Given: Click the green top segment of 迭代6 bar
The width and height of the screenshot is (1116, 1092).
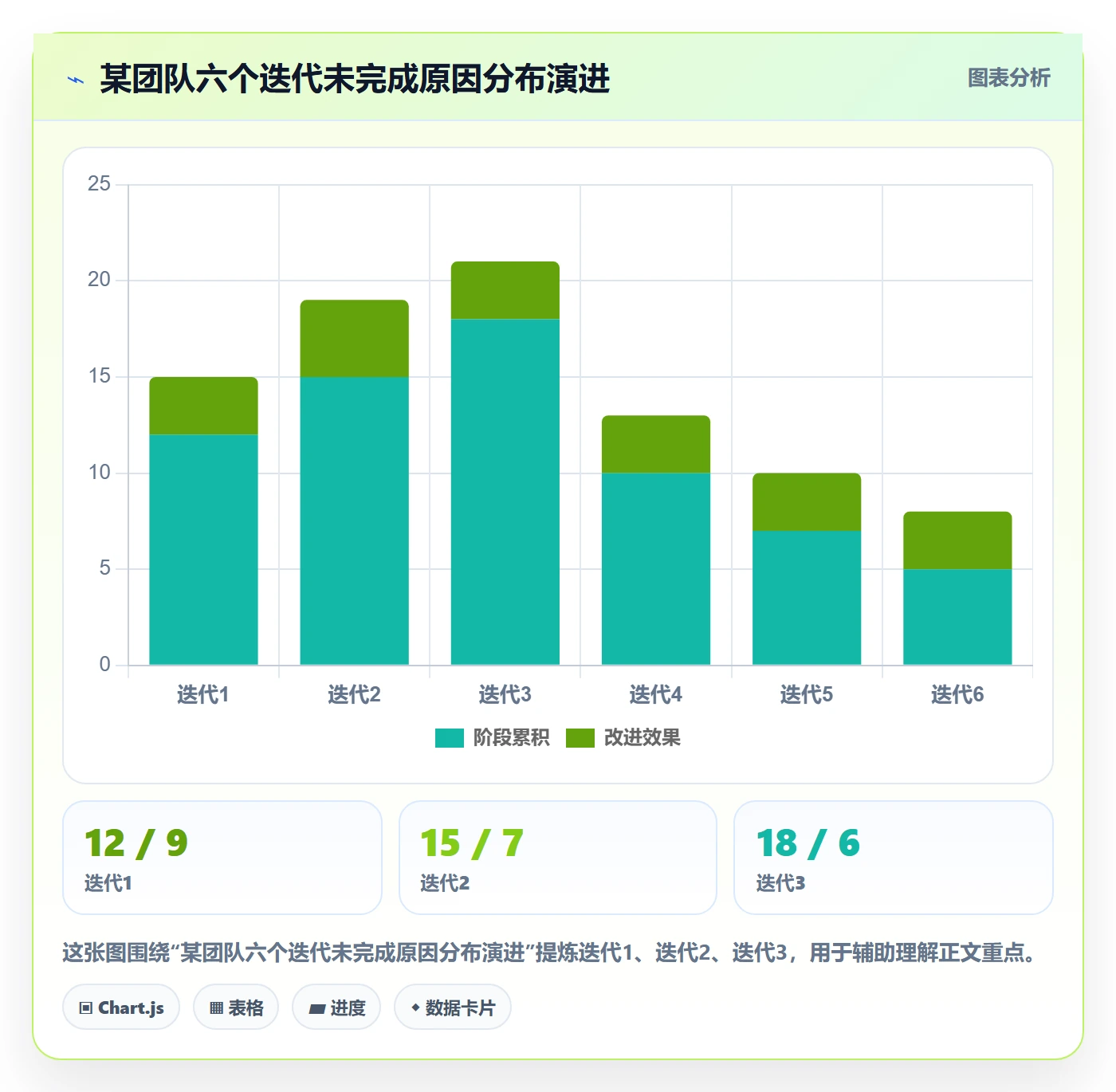Looking at the screenshot, I should pos(957,540).
